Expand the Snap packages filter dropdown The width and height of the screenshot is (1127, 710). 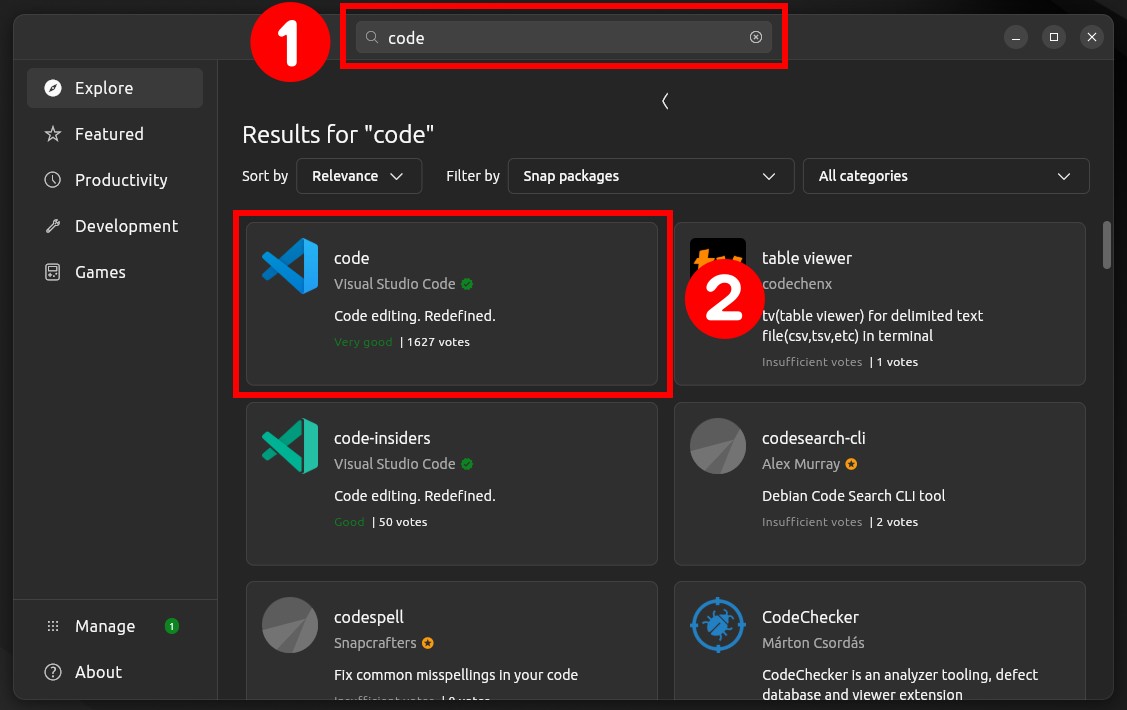click(x=650, y=176)
